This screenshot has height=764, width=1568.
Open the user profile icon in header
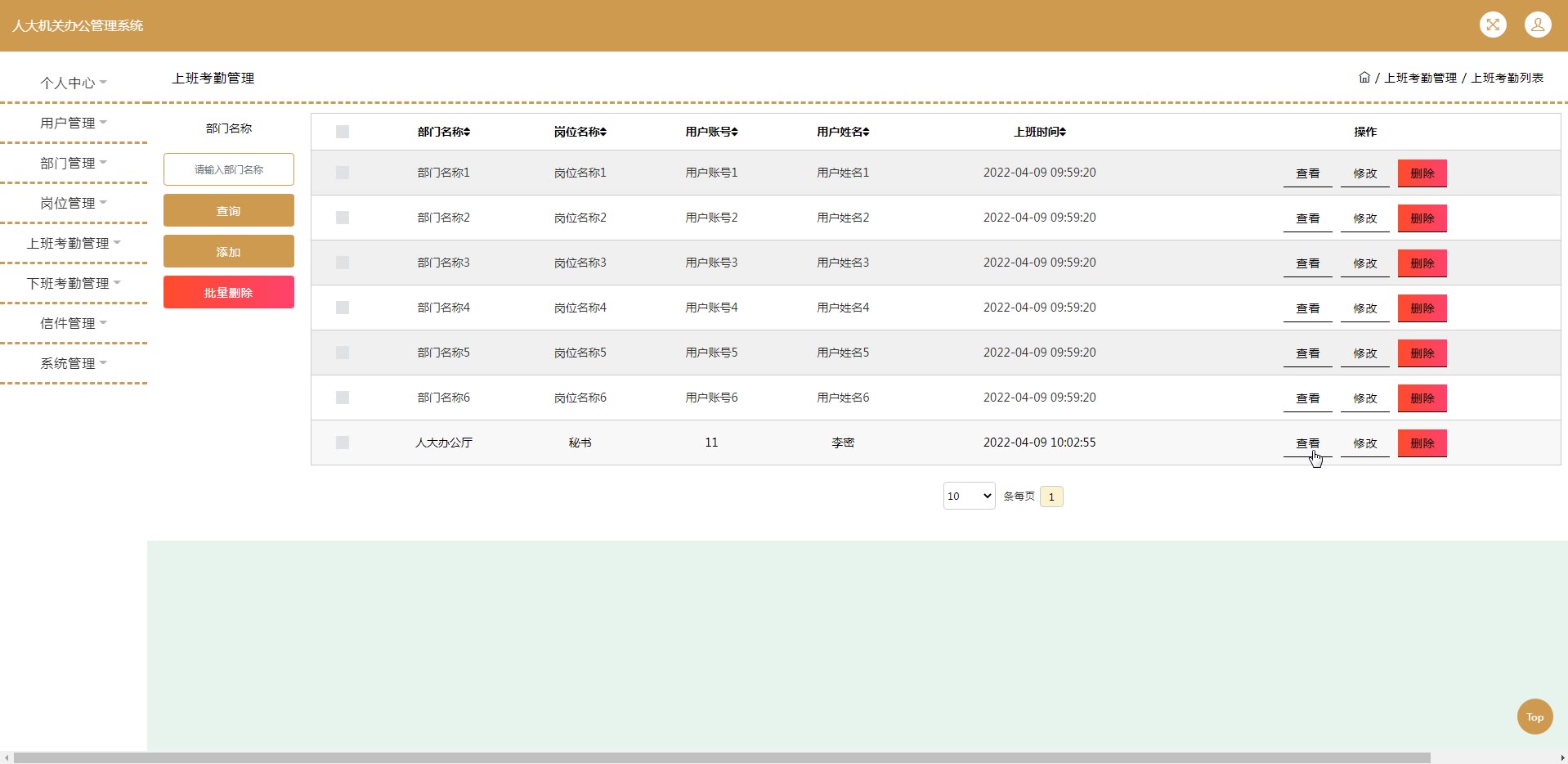(1537, 25)
